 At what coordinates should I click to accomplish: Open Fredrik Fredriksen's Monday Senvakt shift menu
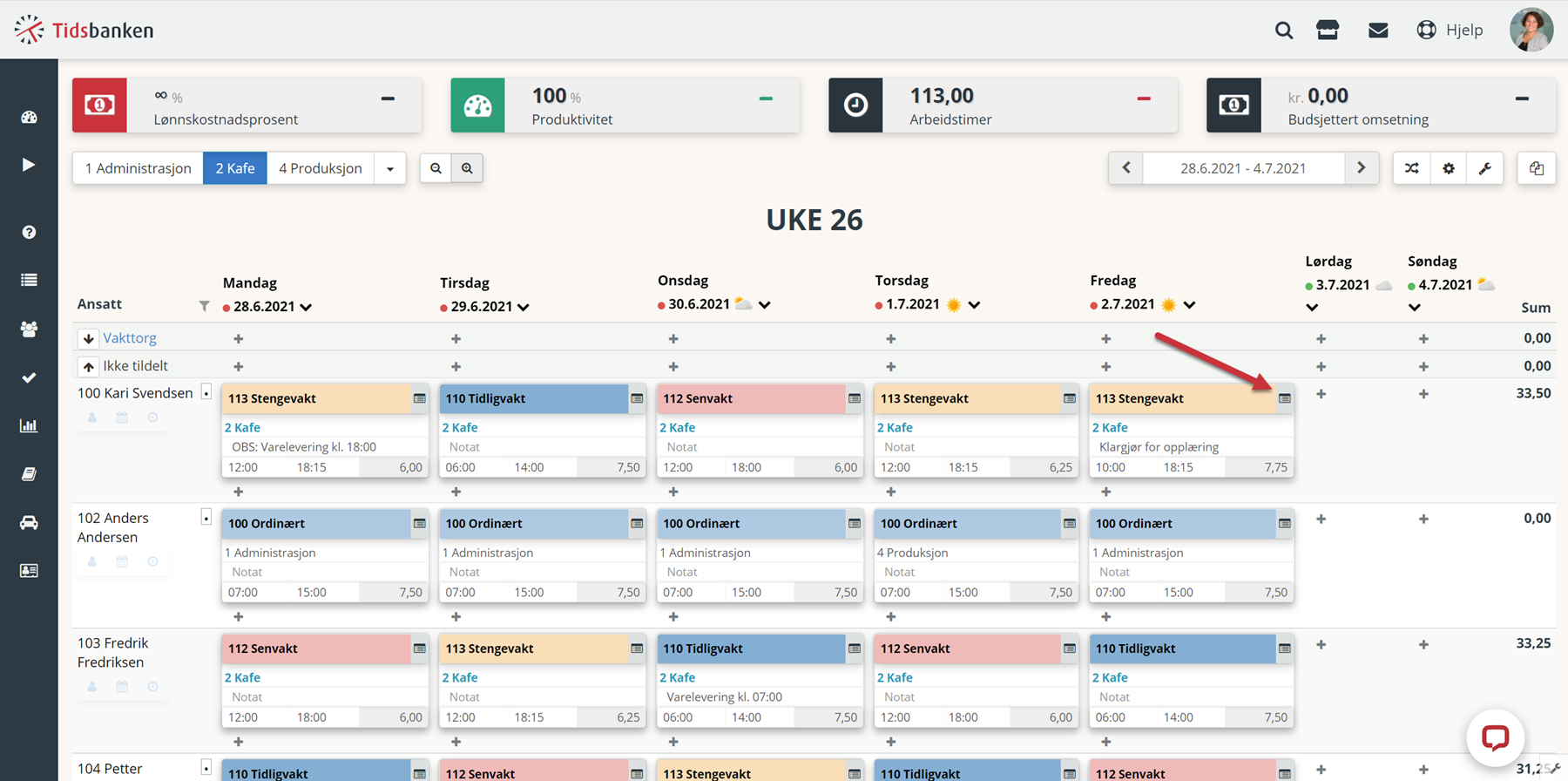pyautogui.click(x=419, y=649)
